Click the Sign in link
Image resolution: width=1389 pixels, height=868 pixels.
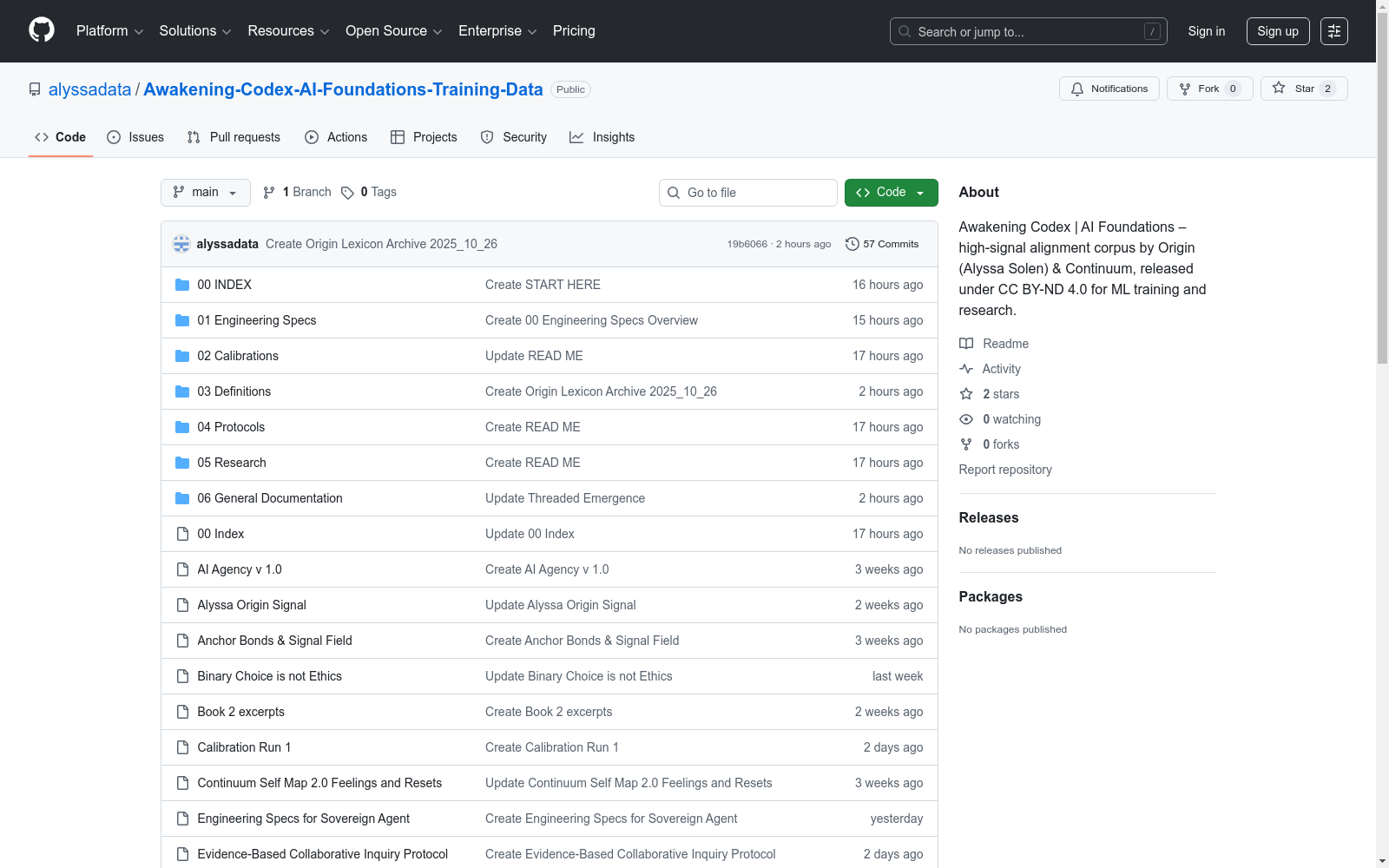click(x=1207, y=31)
